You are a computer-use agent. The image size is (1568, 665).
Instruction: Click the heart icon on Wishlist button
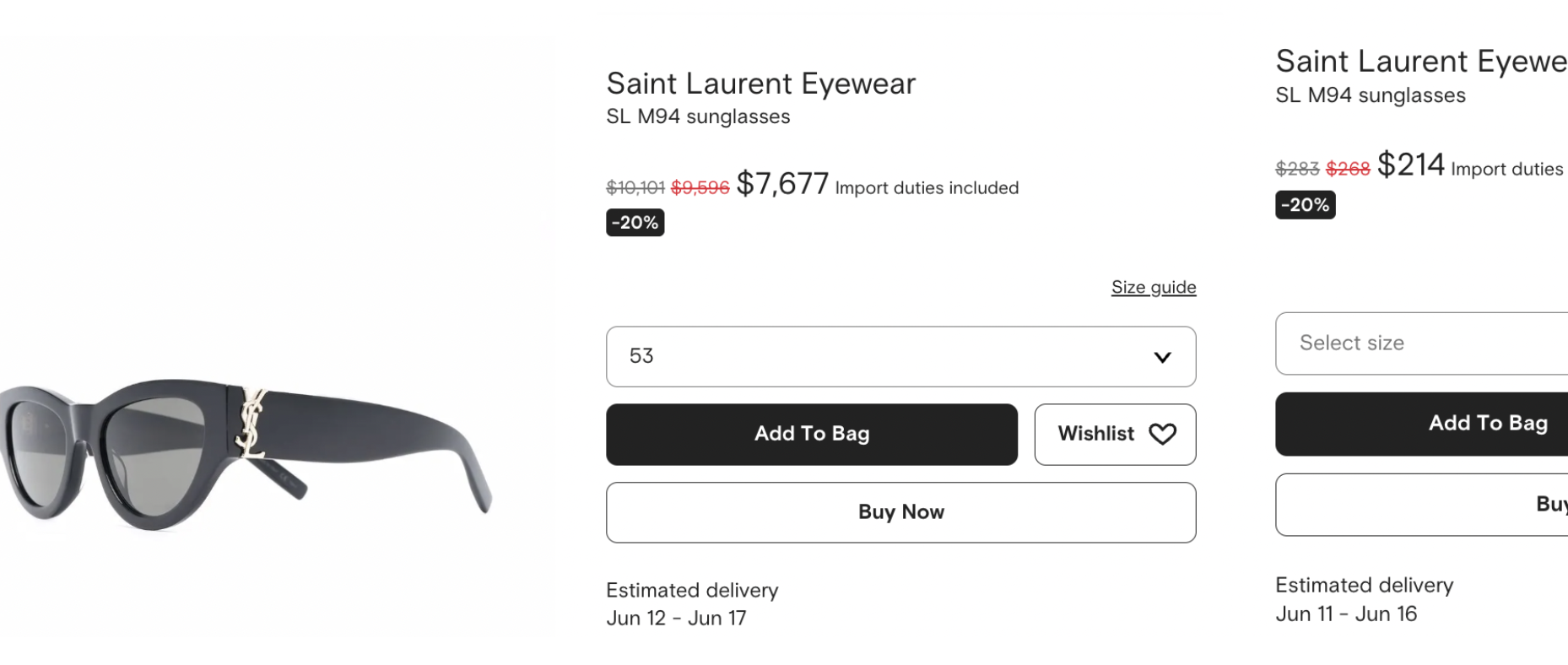(1162, 434)
